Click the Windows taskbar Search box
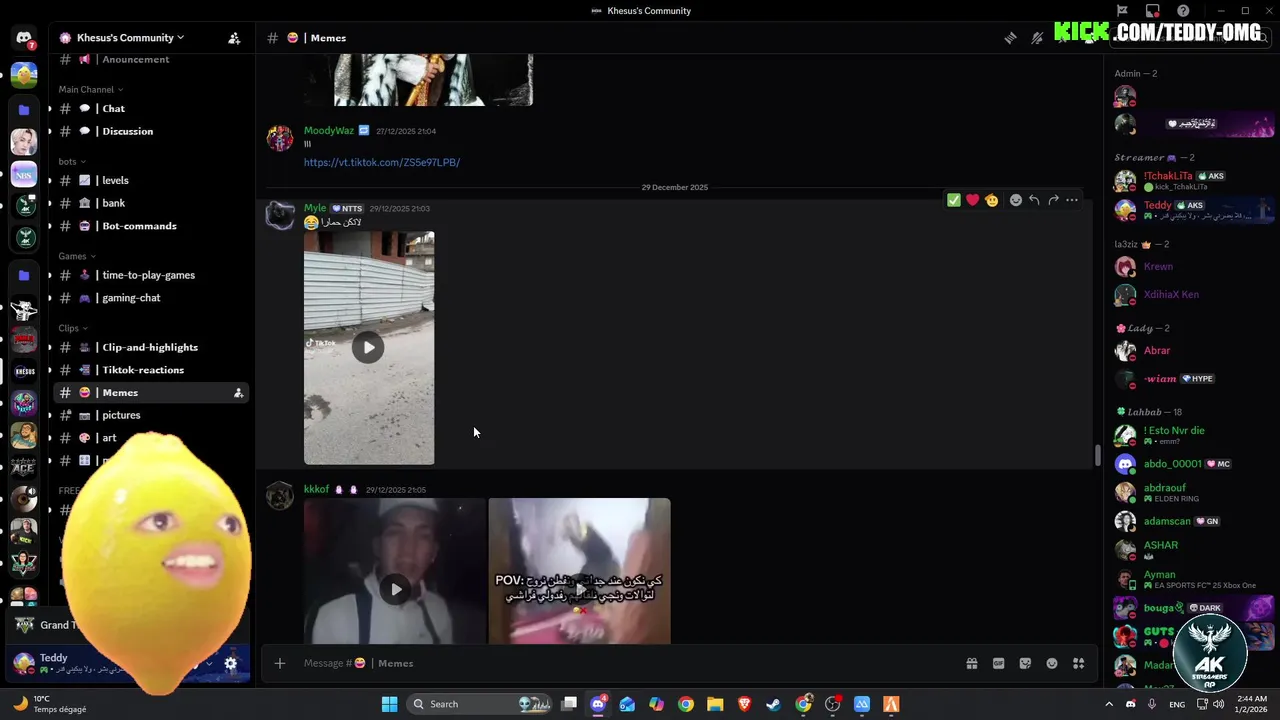Image resolution: width=1280 pixels, height=720 pixels. tap(480, 704)
